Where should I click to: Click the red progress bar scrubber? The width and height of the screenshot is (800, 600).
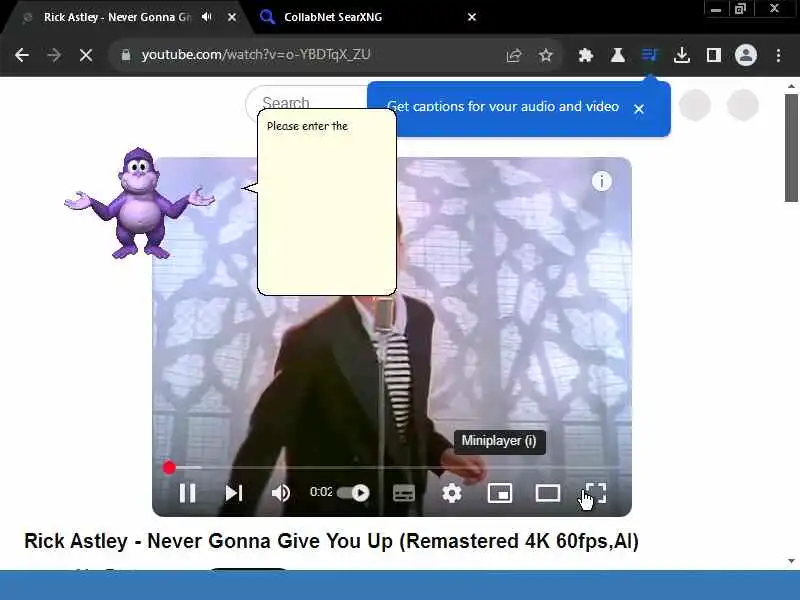pyautogui.click(x=169, y=467)
